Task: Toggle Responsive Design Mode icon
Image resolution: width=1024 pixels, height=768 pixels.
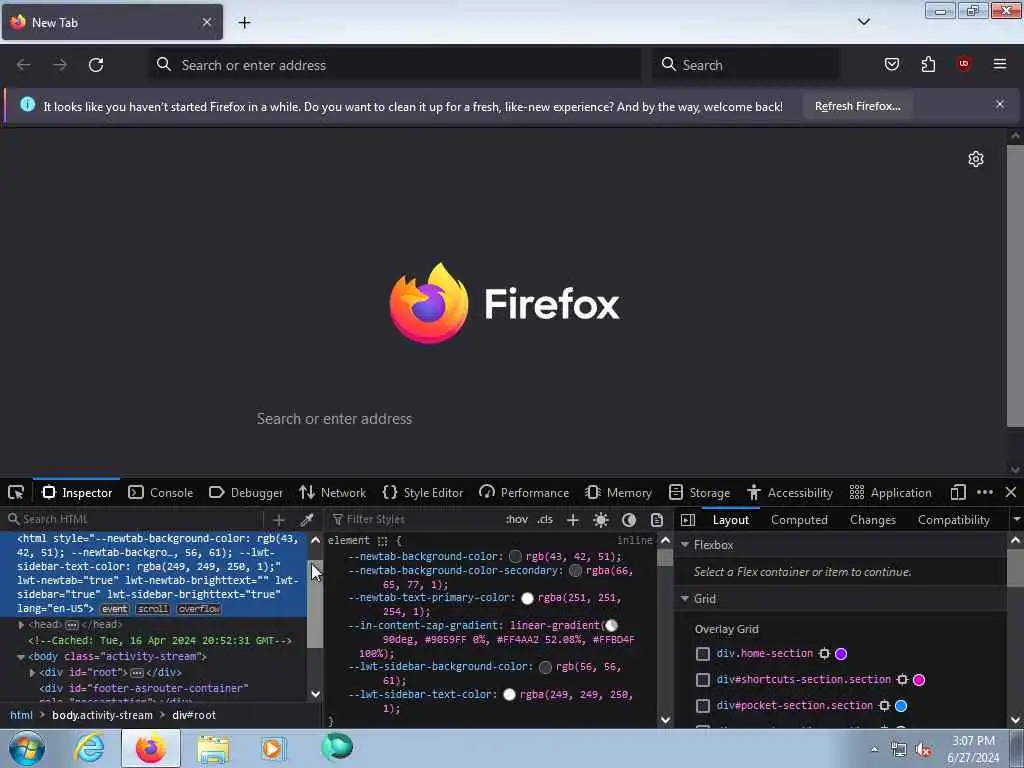Action: pos(958,492)
